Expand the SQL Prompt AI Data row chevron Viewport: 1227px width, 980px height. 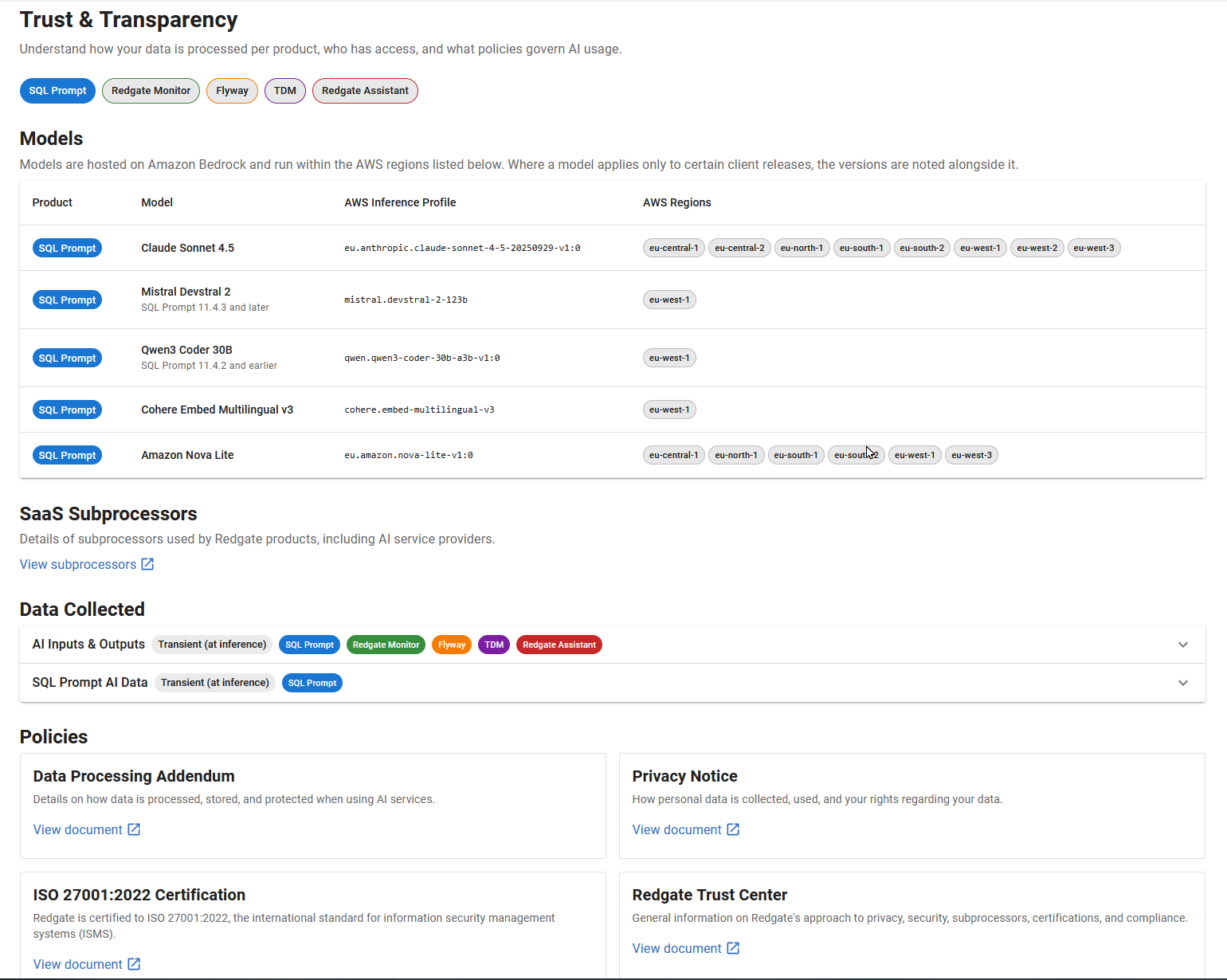1183,683
